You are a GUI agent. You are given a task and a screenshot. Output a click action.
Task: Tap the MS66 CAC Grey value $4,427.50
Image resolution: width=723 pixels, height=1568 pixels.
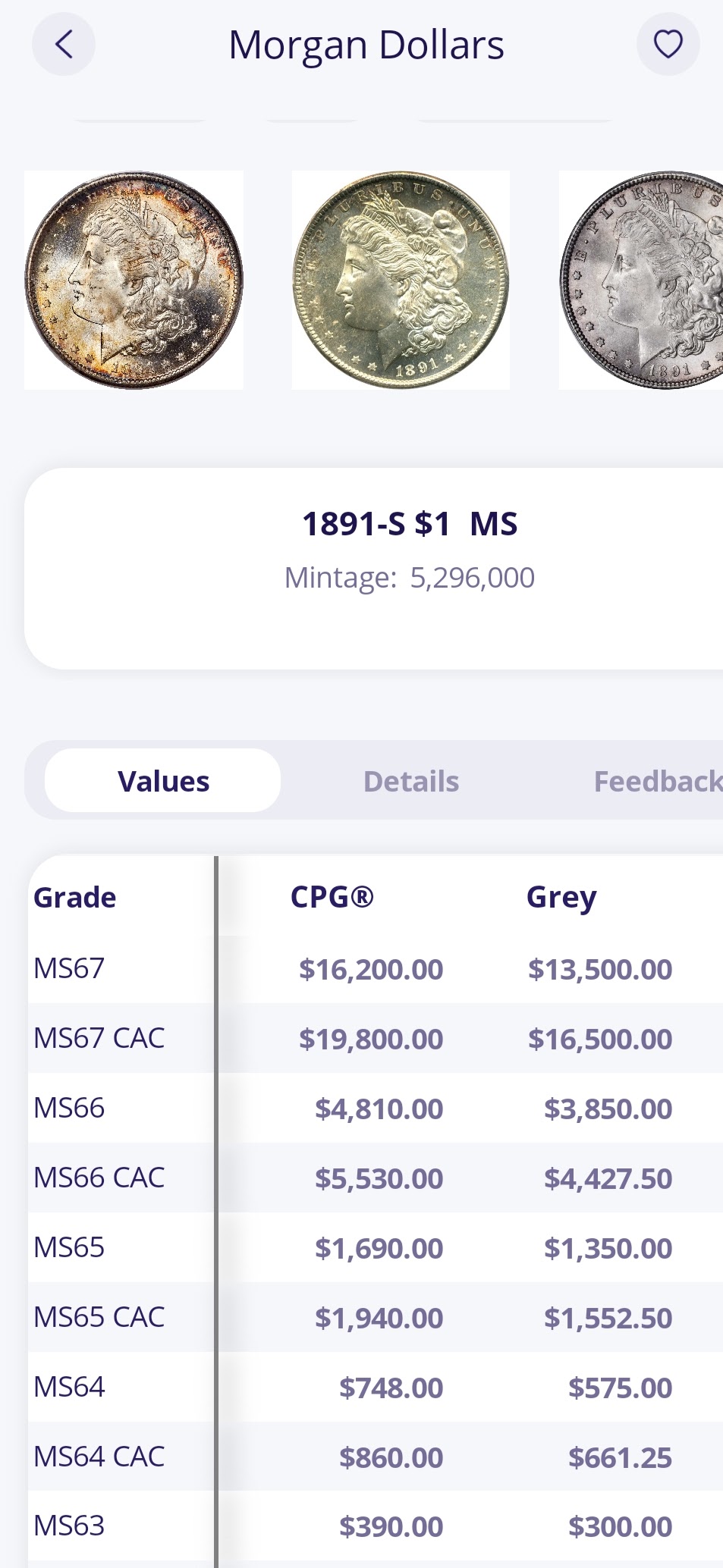coord(608,1178)
